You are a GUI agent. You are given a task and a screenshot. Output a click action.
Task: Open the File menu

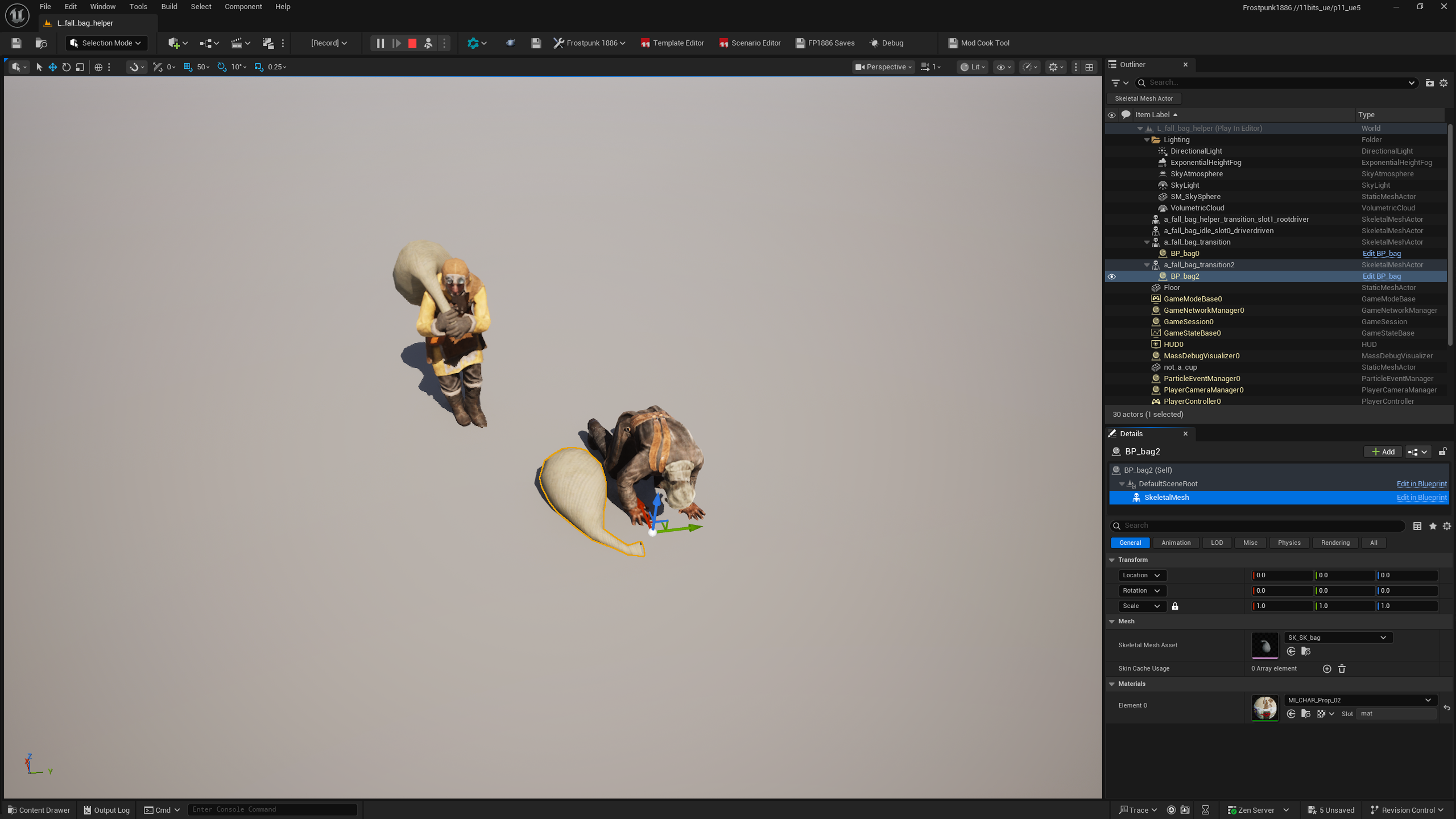coord(45,7)
